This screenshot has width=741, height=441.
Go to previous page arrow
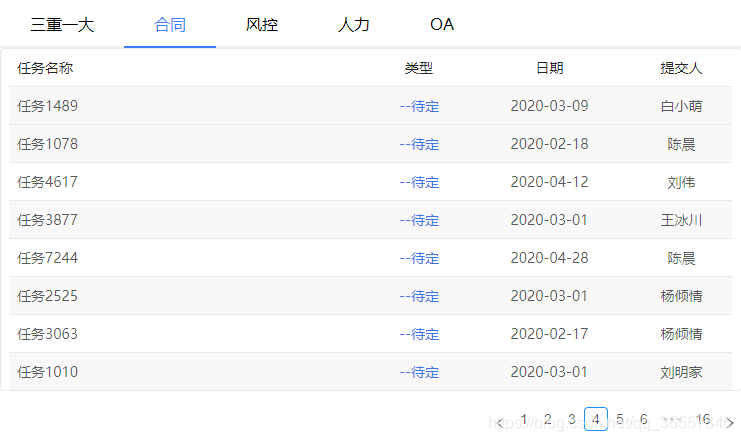tap(500, 421)
